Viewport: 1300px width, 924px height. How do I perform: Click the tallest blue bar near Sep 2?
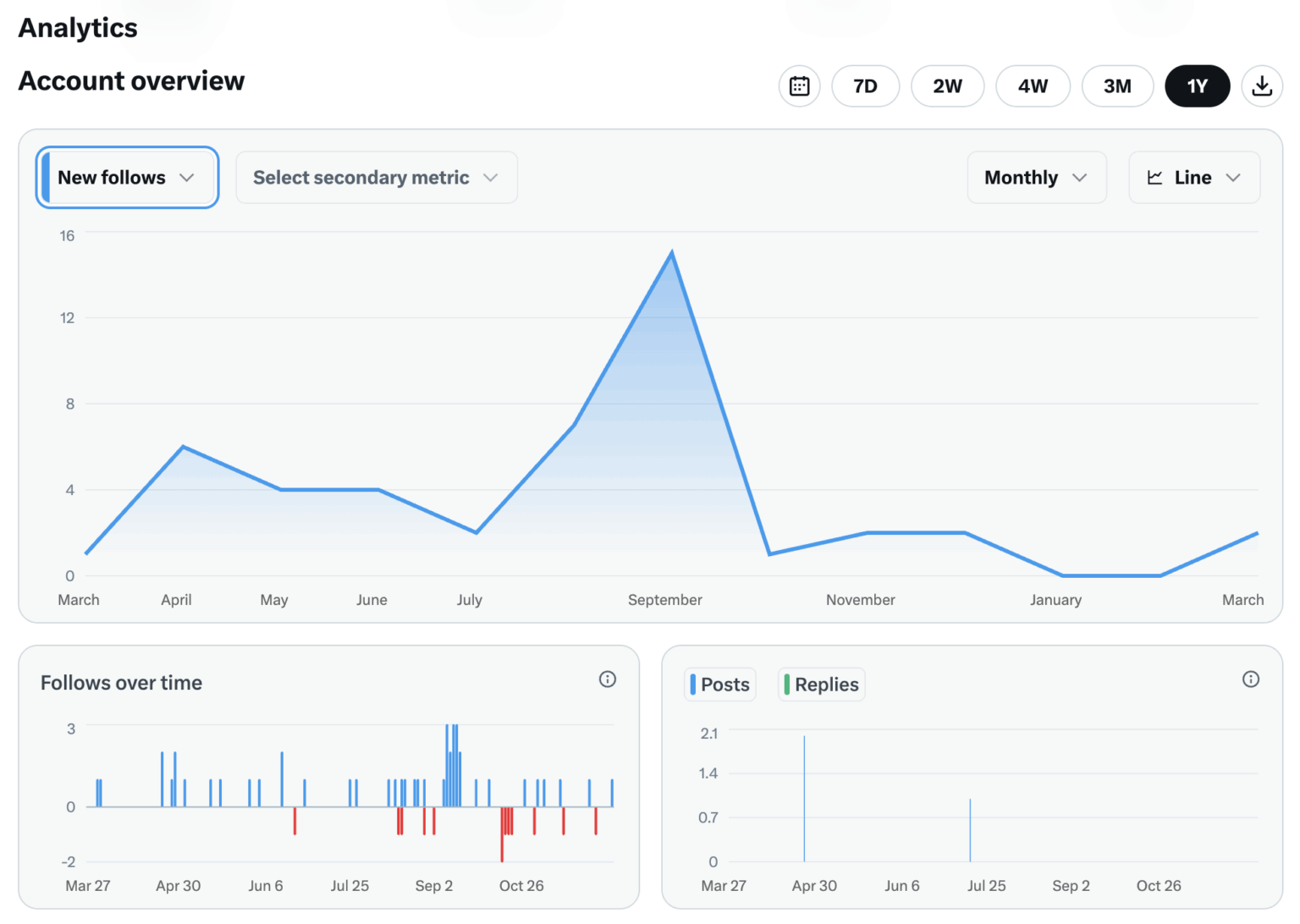click(449, 753)
